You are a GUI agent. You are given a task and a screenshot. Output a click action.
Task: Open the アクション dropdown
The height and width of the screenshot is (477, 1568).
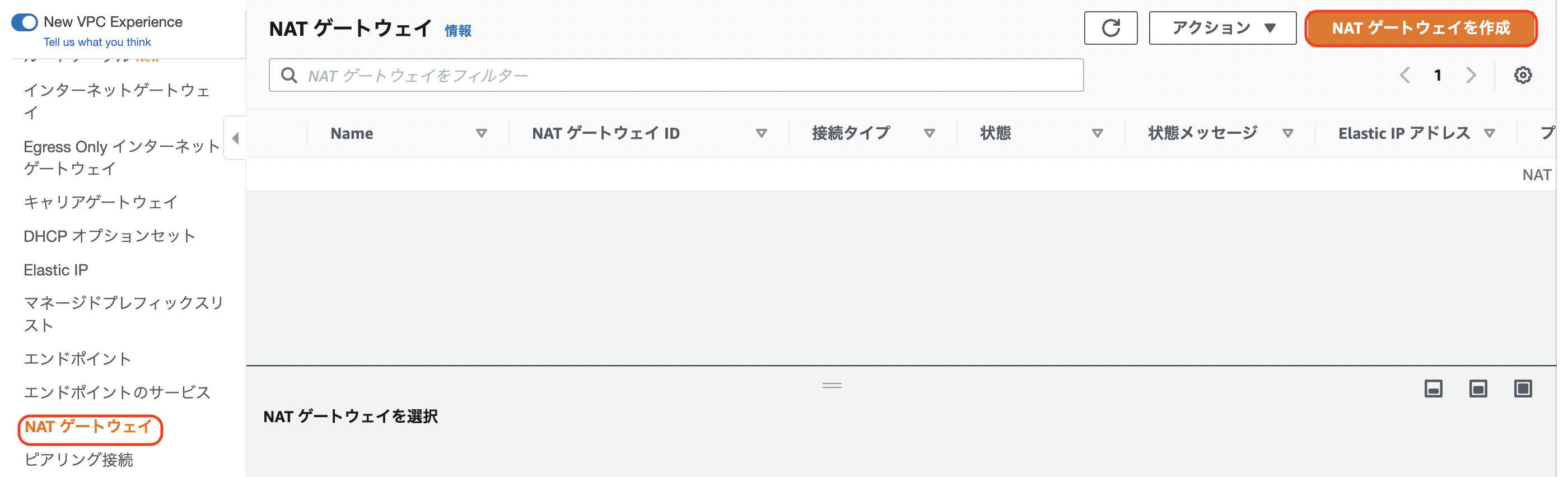point(1222,27)
